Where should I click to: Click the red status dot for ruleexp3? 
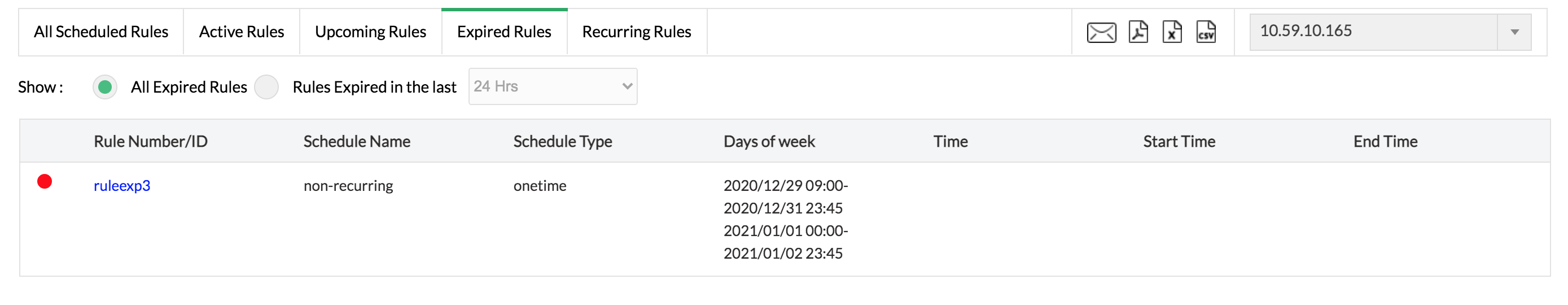(x=45, y=181)
